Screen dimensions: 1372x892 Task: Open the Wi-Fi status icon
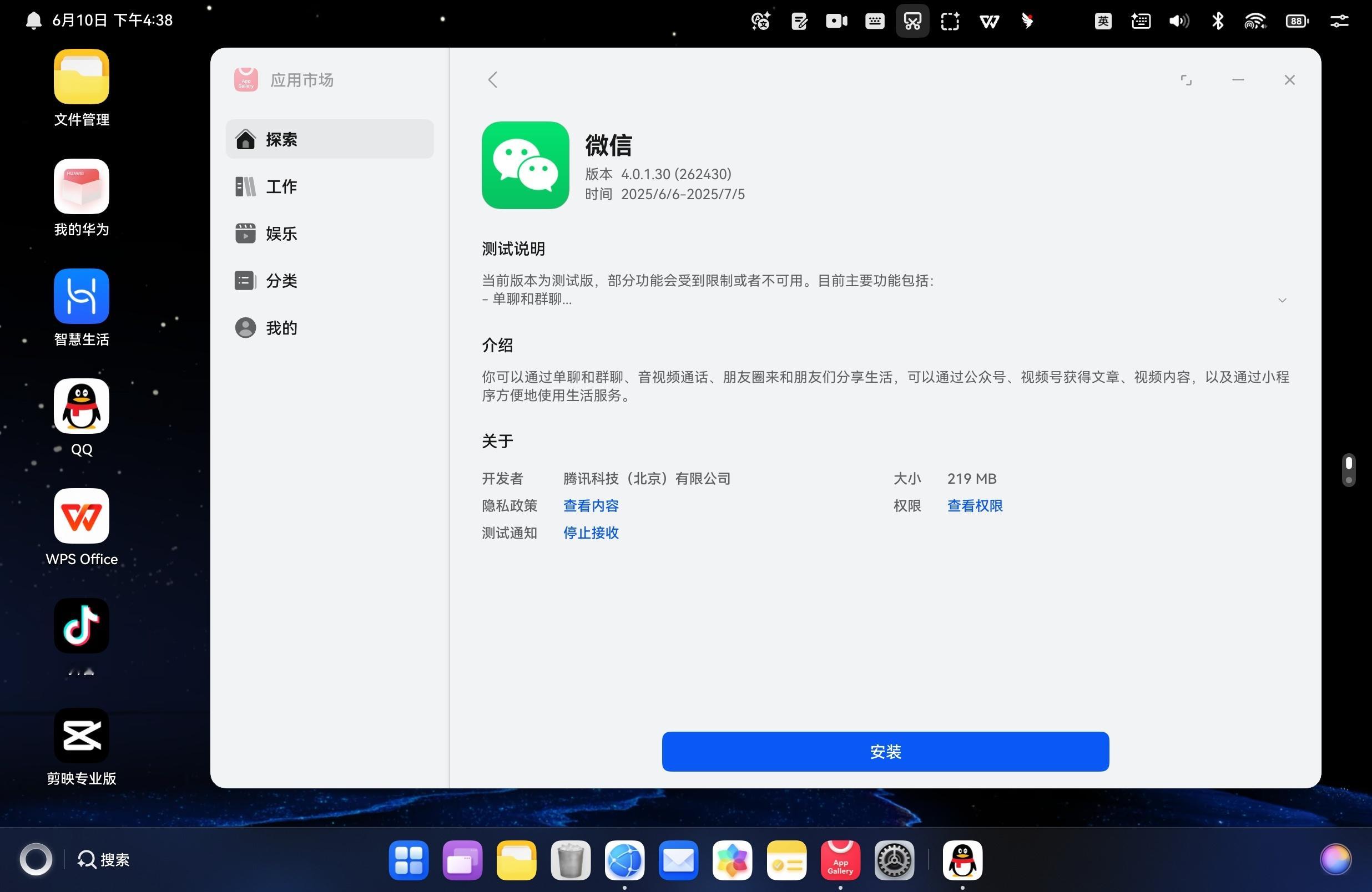tap(1255, 21)
